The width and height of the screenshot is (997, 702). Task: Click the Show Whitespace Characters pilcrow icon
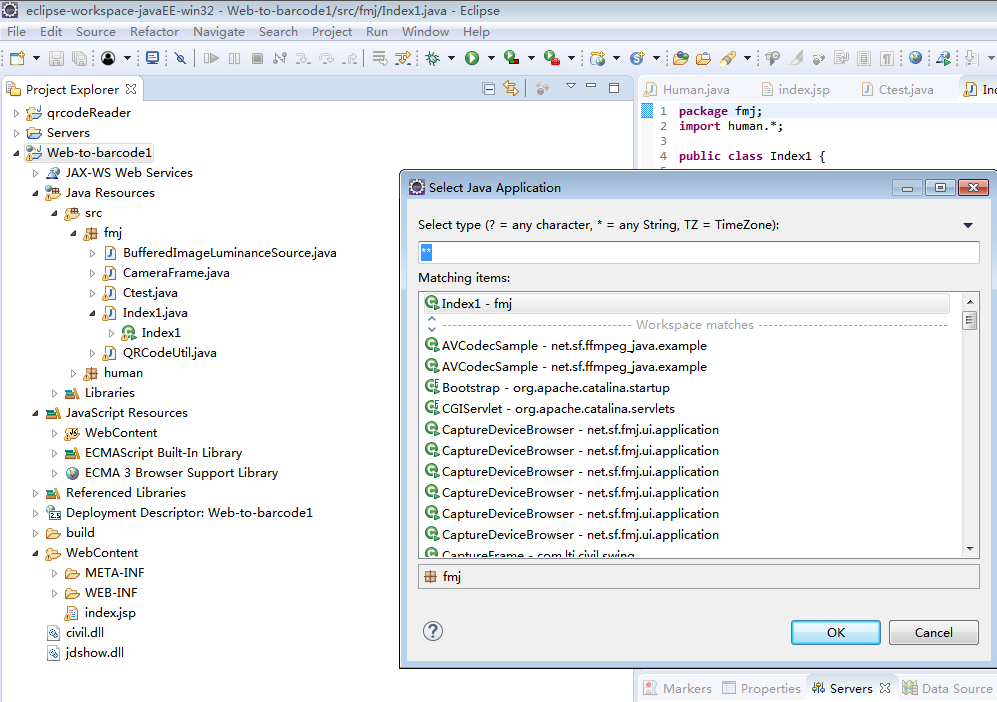click(886, 58)
